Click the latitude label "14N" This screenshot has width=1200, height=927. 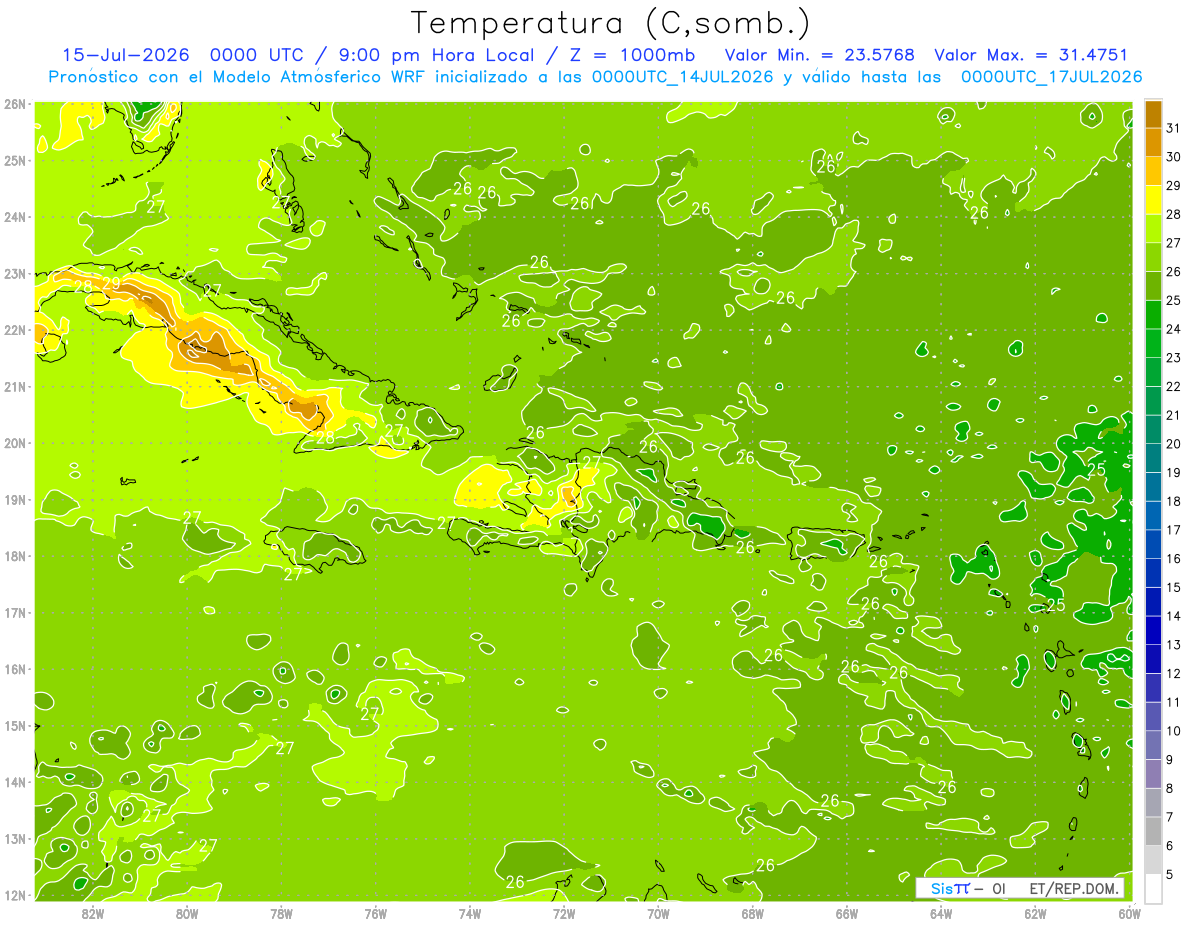click(14, 782)
